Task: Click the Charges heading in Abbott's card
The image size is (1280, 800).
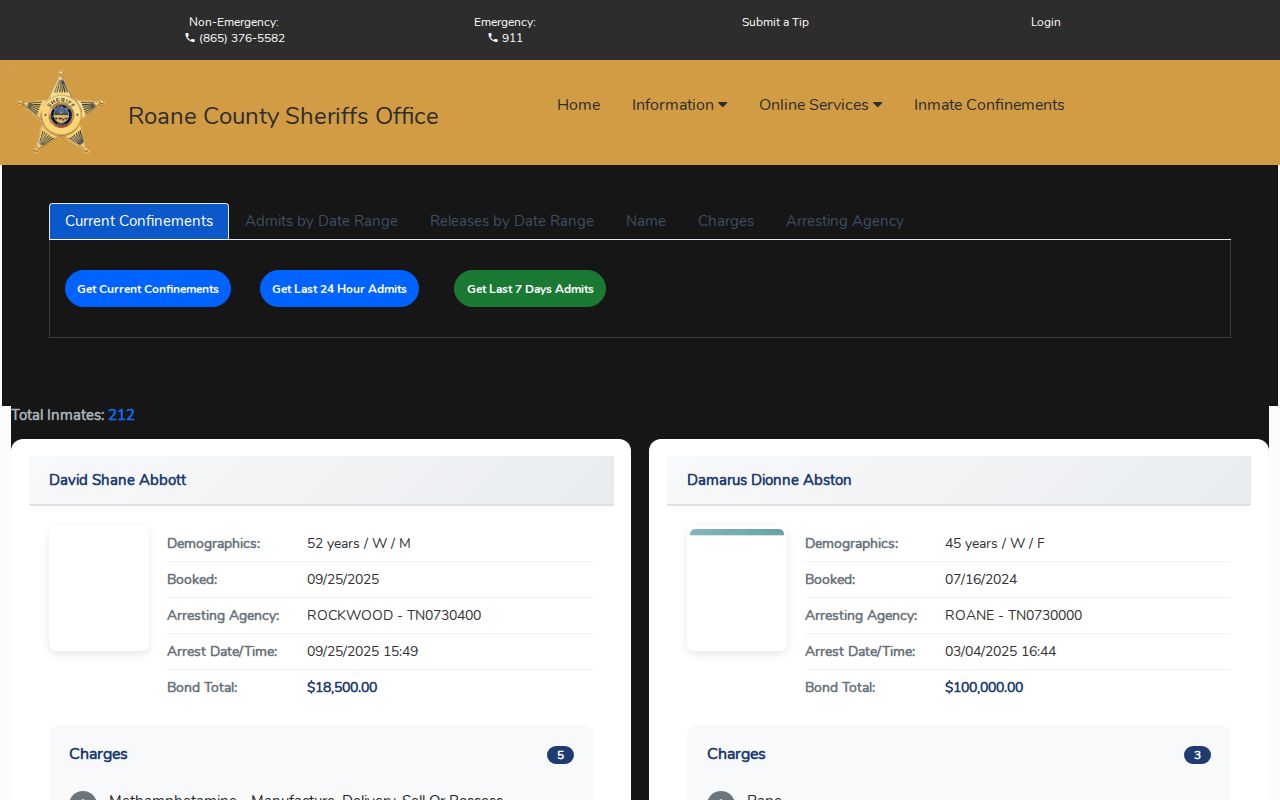Action: coord(98,754)
